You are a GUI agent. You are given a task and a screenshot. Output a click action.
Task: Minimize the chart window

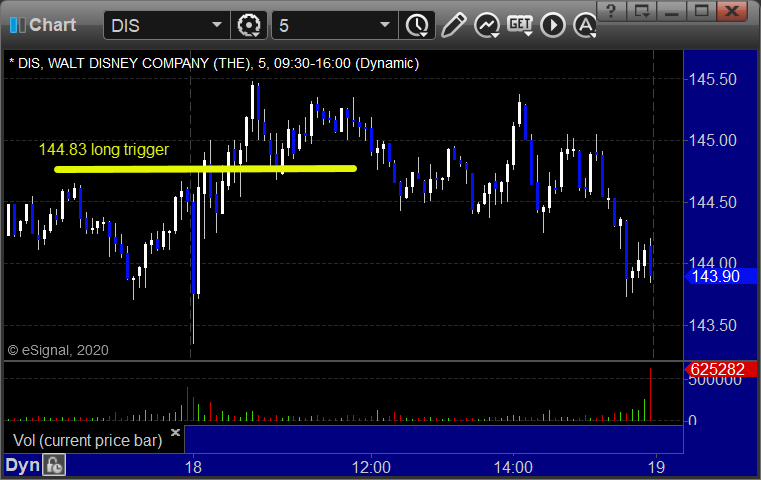click(671, 11)
